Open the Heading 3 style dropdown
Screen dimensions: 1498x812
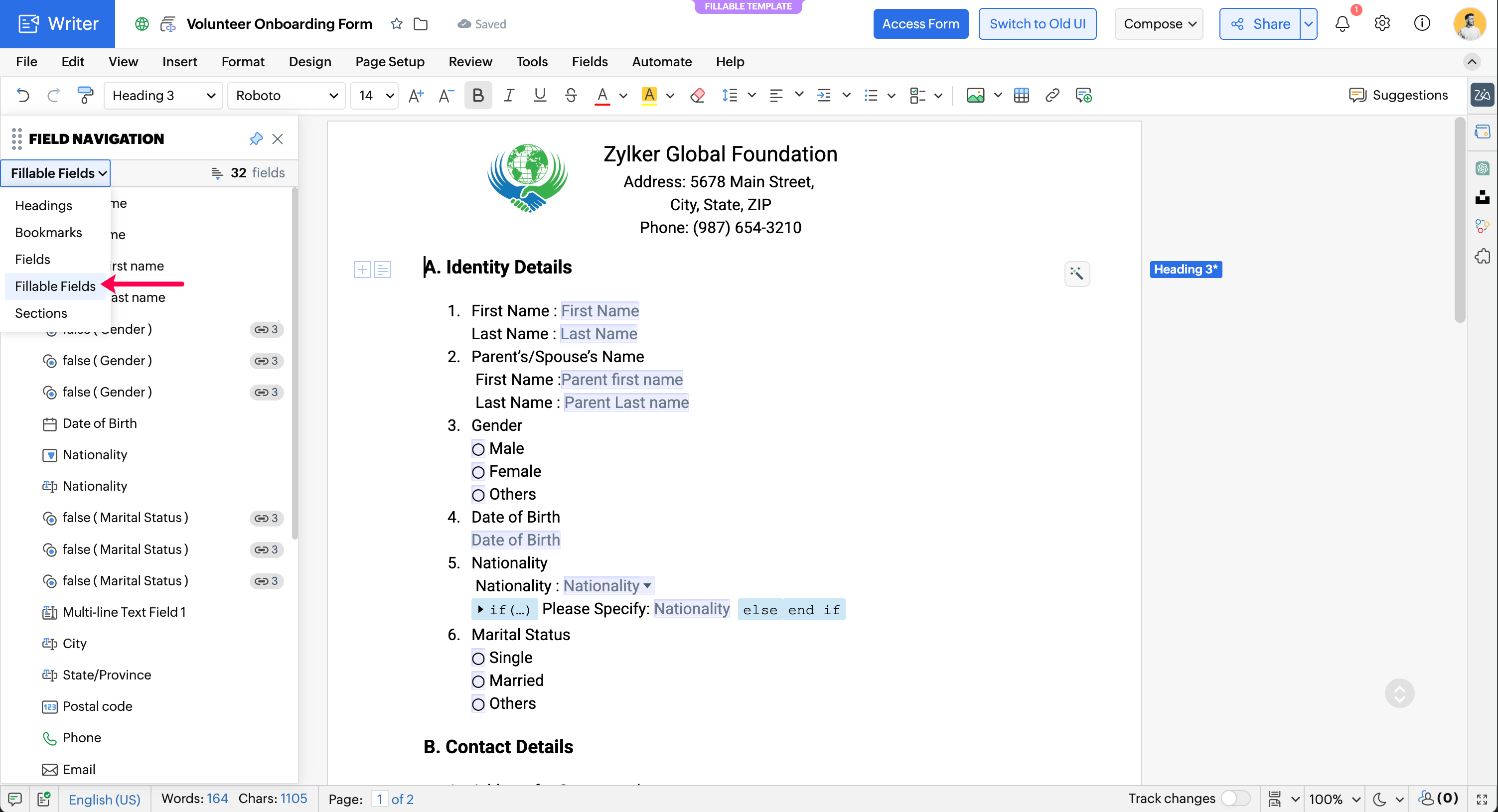click(x=163, y=95)
